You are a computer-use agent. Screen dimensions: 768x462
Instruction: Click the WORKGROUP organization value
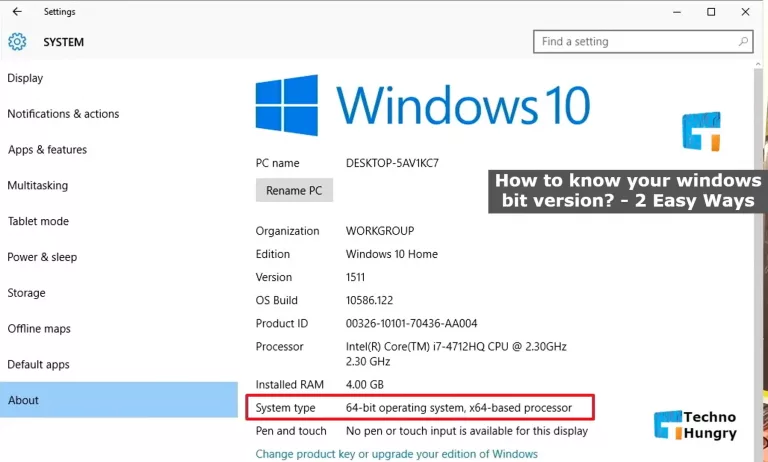tap(380, 231)
